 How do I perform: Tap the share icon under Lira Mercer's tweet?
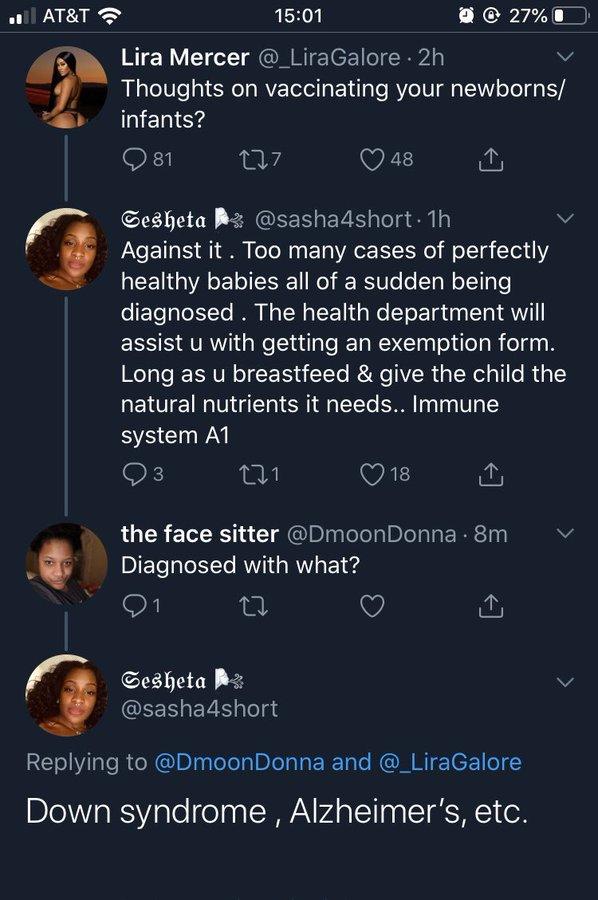490,159
